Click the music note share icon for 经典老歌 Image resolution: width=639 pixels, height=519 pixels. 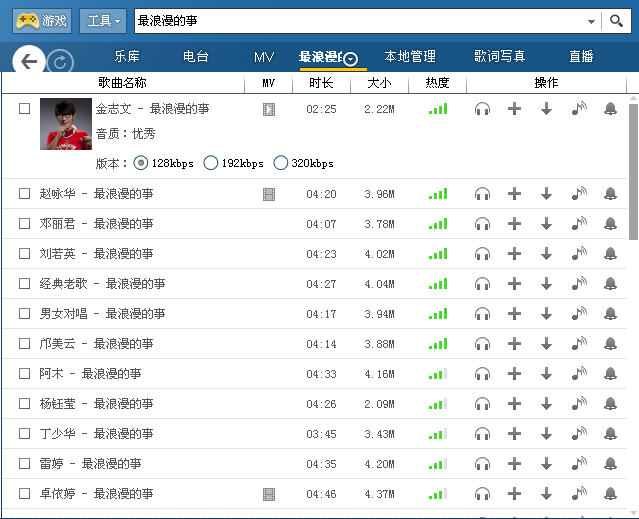[578, 284]
